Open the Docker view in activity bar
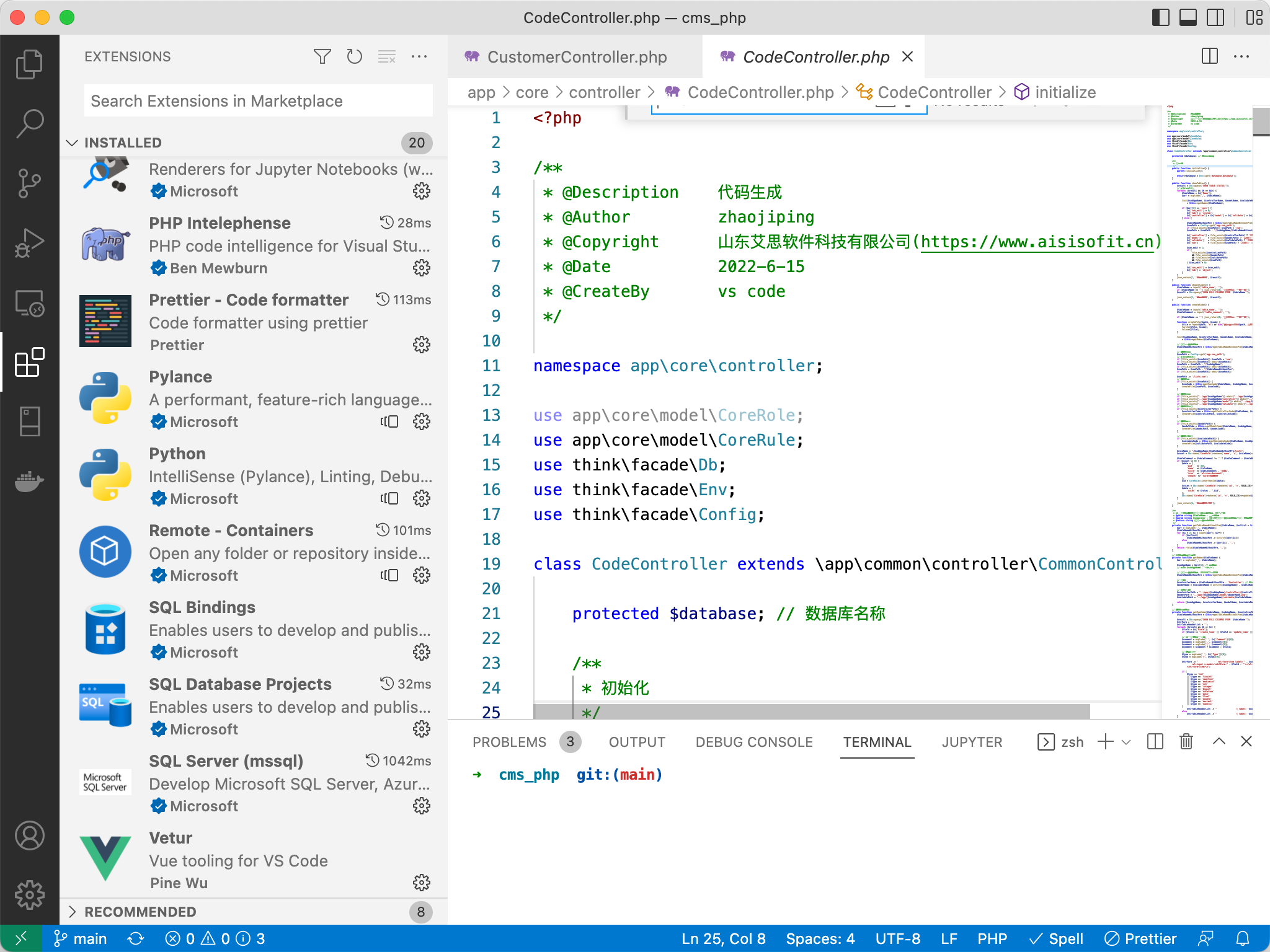1270x952 pixels. 29,481
